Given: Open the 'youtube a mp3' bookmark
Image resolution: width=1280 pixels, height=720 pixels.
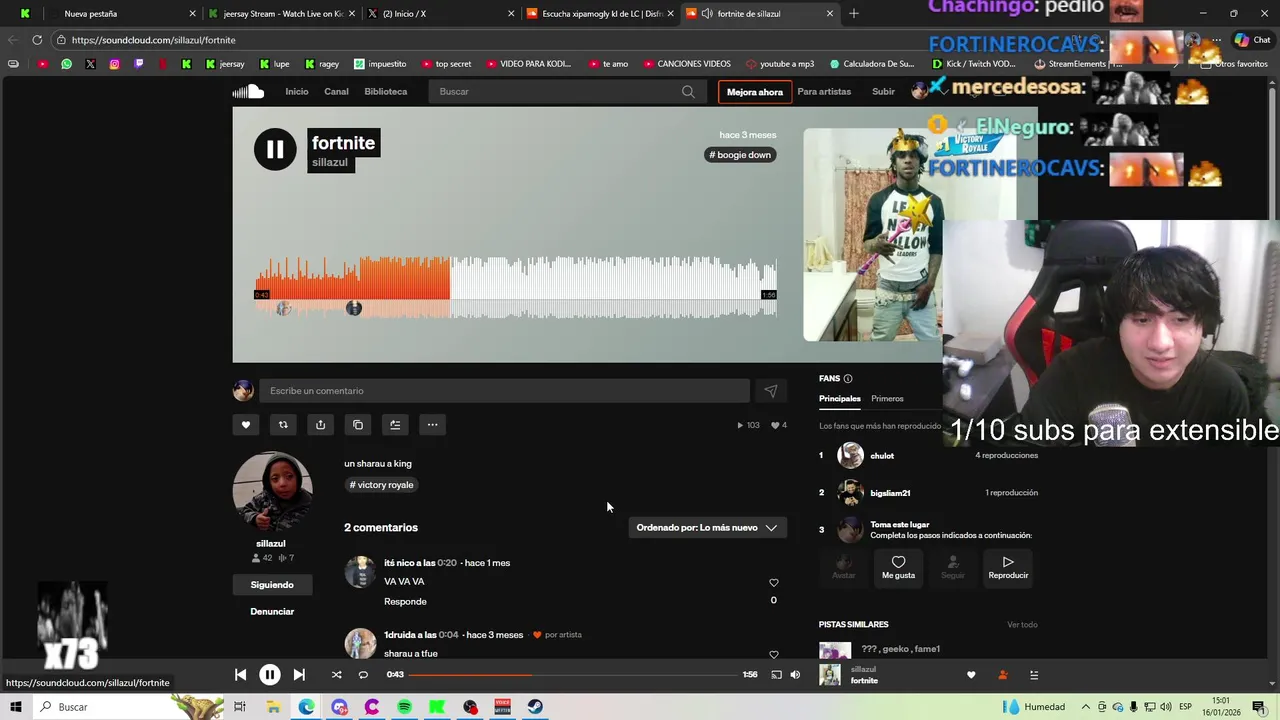Looking at the screenshot, I should 778,64.
